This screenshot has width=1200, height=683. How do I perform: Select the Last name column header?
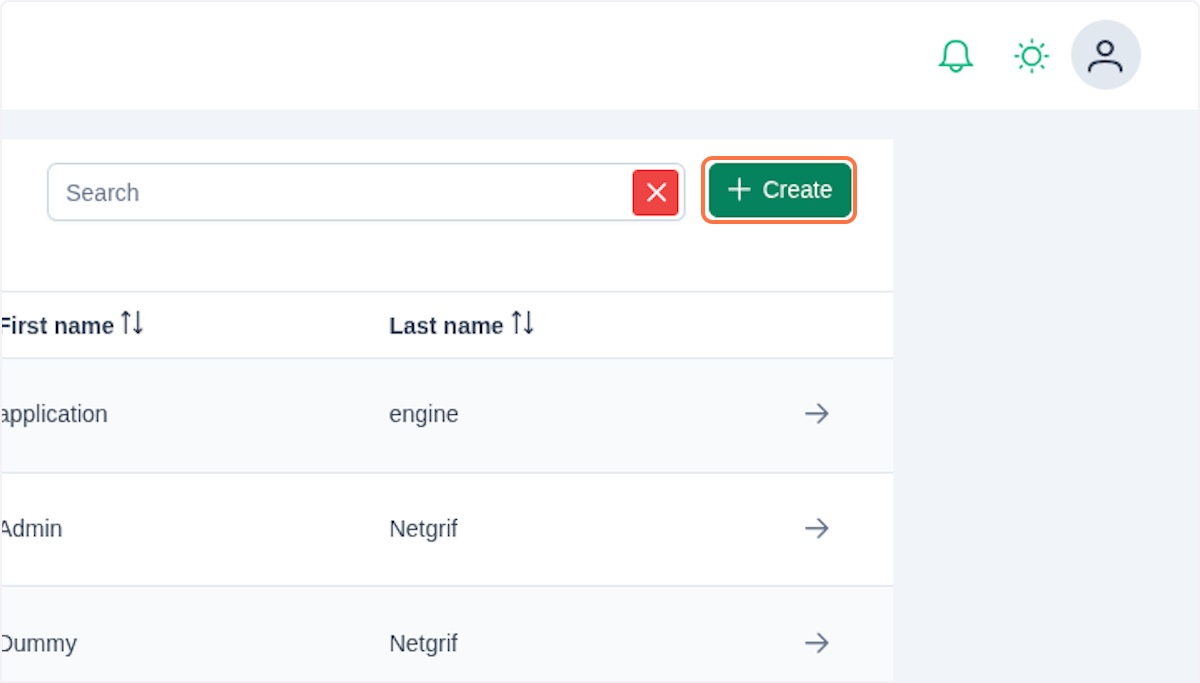coord(447,325)
